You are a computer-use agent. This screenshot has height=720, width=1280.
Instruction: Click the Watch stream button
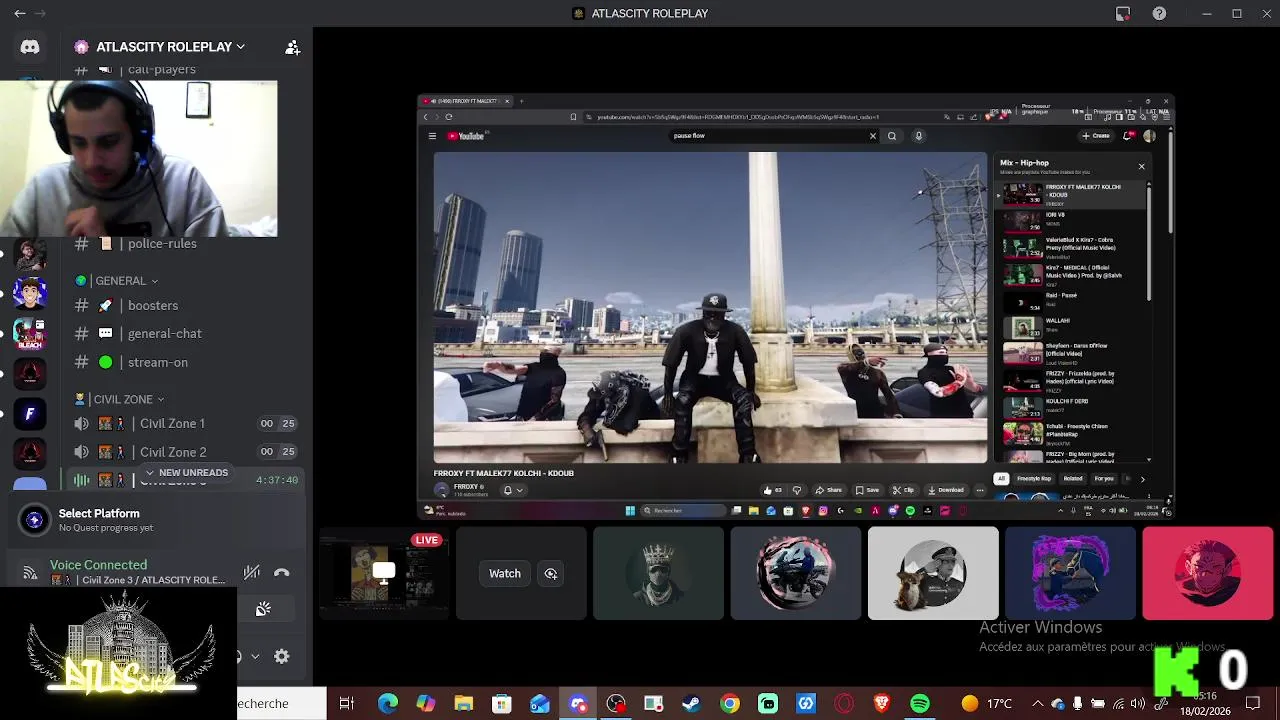(x=505, y=574)
